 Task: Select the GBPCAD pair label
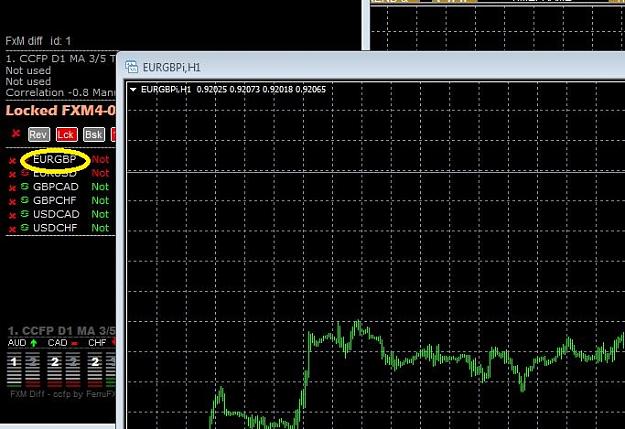click(x=56, y=187)
